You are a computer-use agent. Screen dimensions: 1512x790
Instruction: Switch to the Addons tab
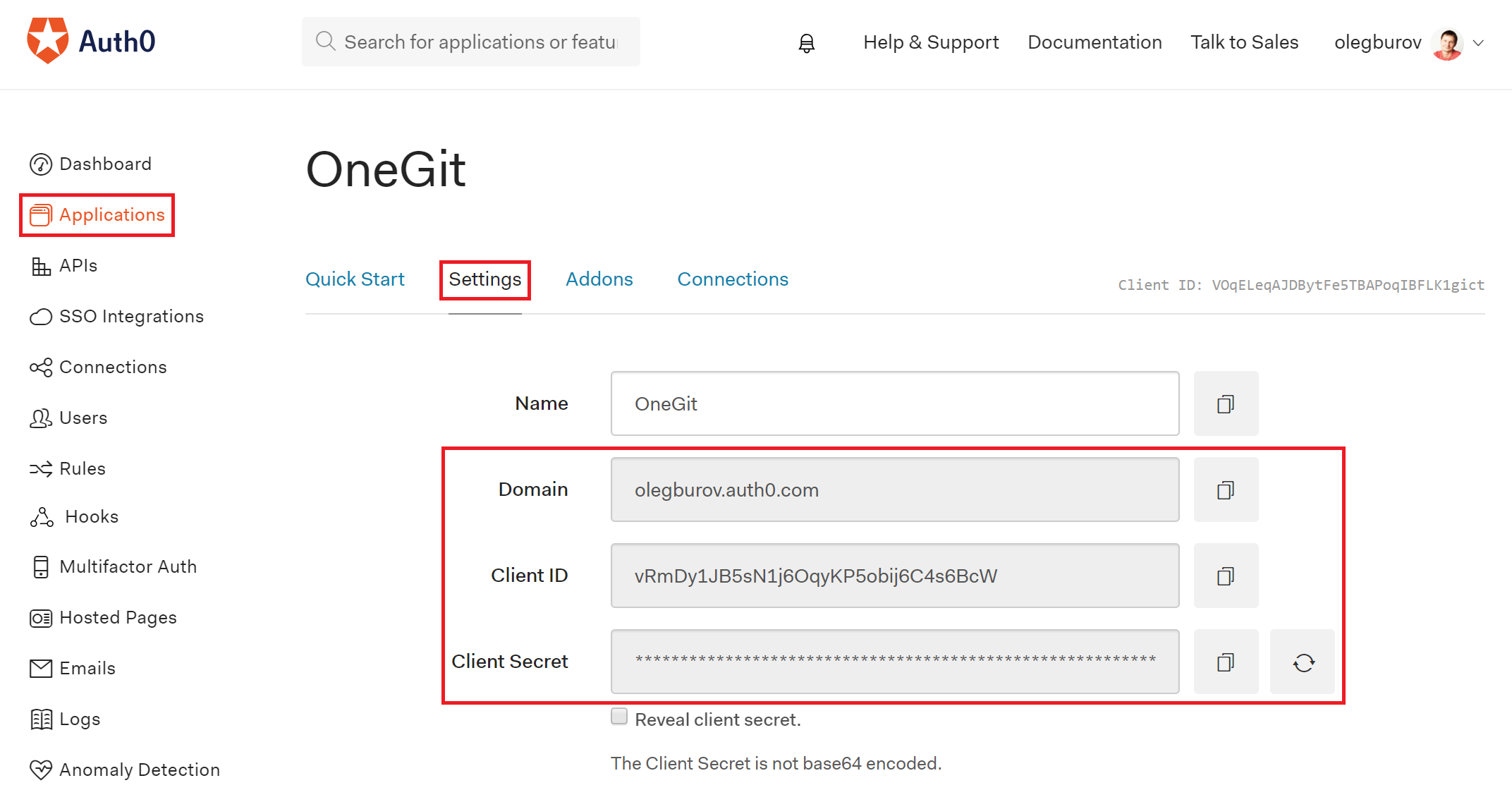click(599, 279)
